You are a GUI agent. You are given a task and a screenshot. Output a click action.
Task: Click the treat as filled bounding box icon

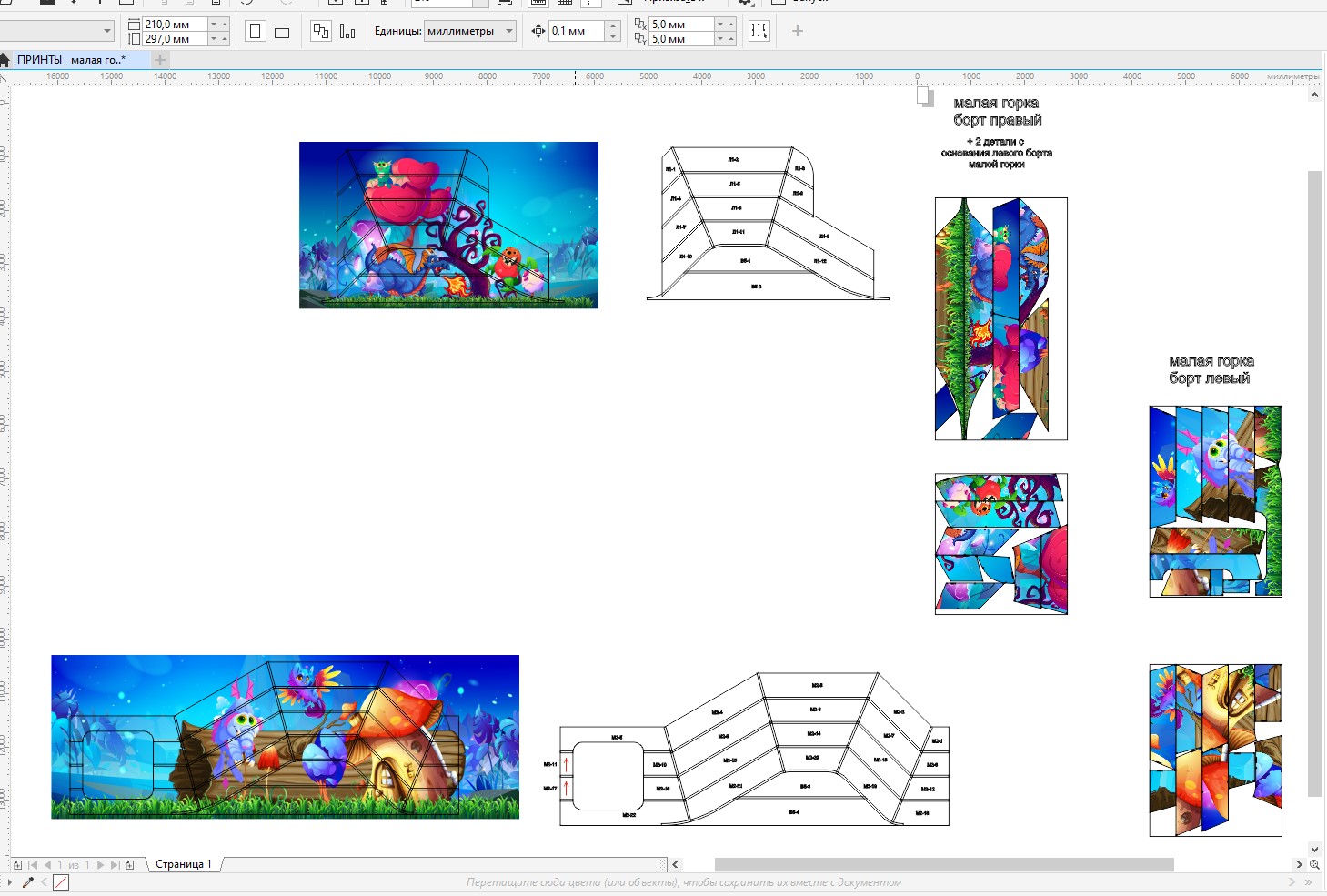(759, 31)
